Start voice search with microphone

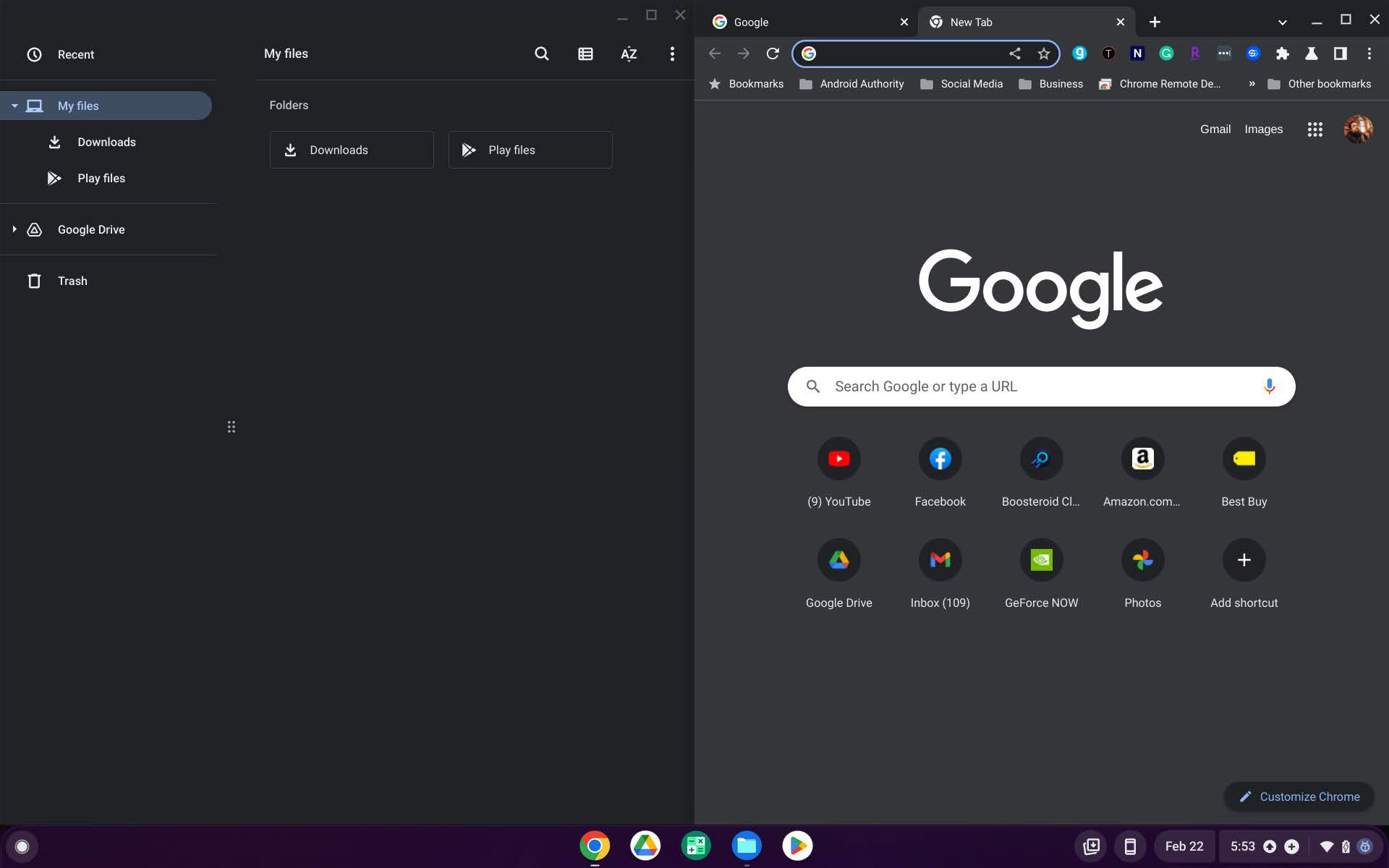(1269, 386)
